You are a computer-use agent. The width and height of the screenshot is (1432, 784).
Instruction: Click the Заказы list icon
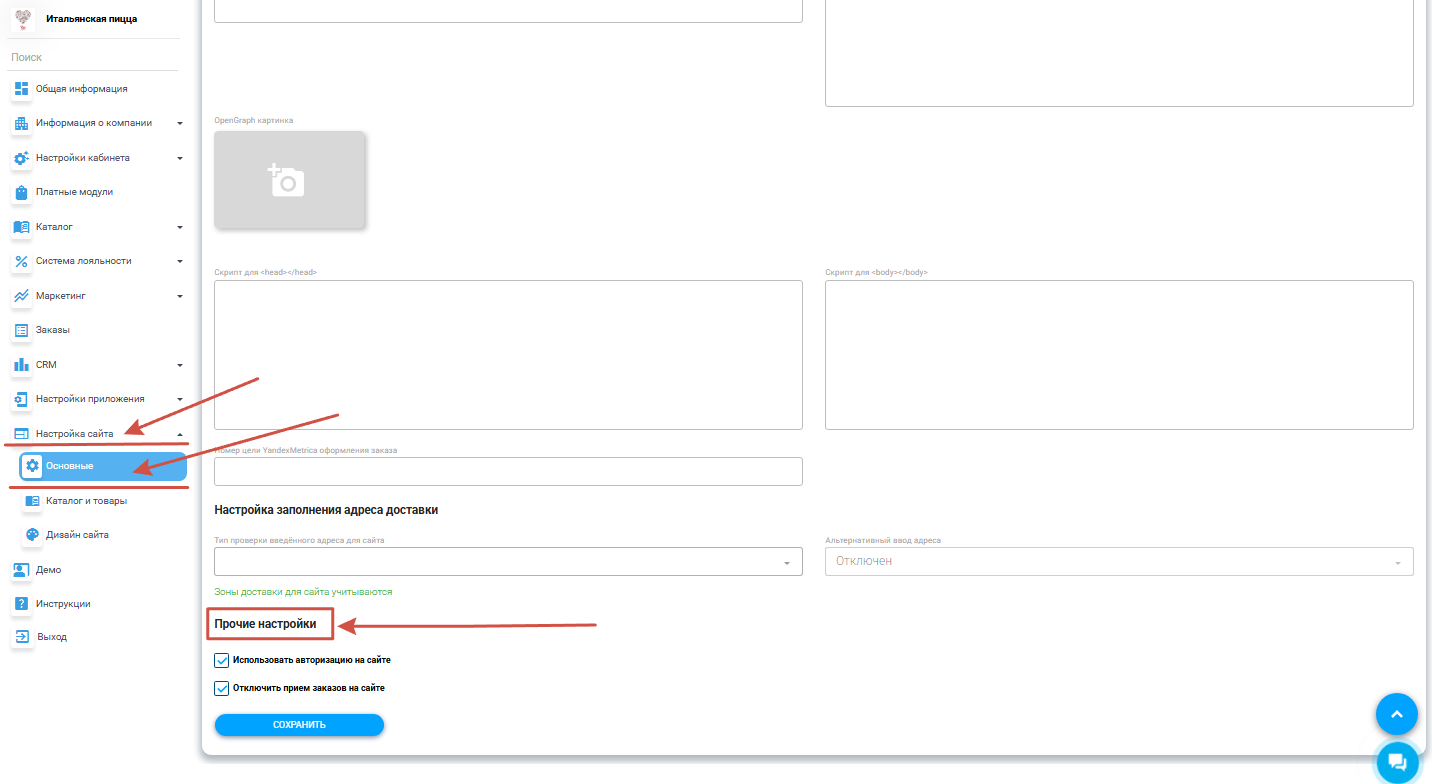[x=21, y=330]
